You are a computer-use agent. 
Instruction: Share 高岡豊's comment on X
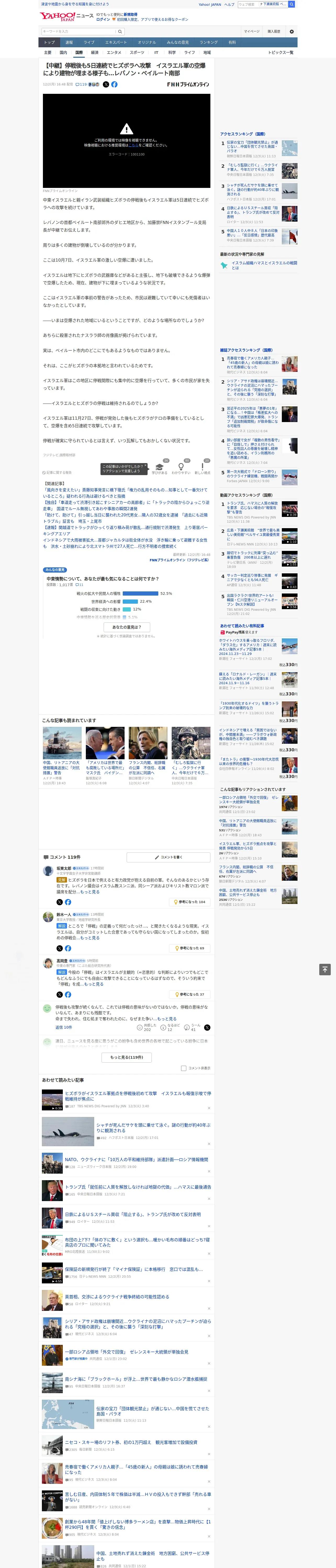pyautogui.click(x=59, y=995)
